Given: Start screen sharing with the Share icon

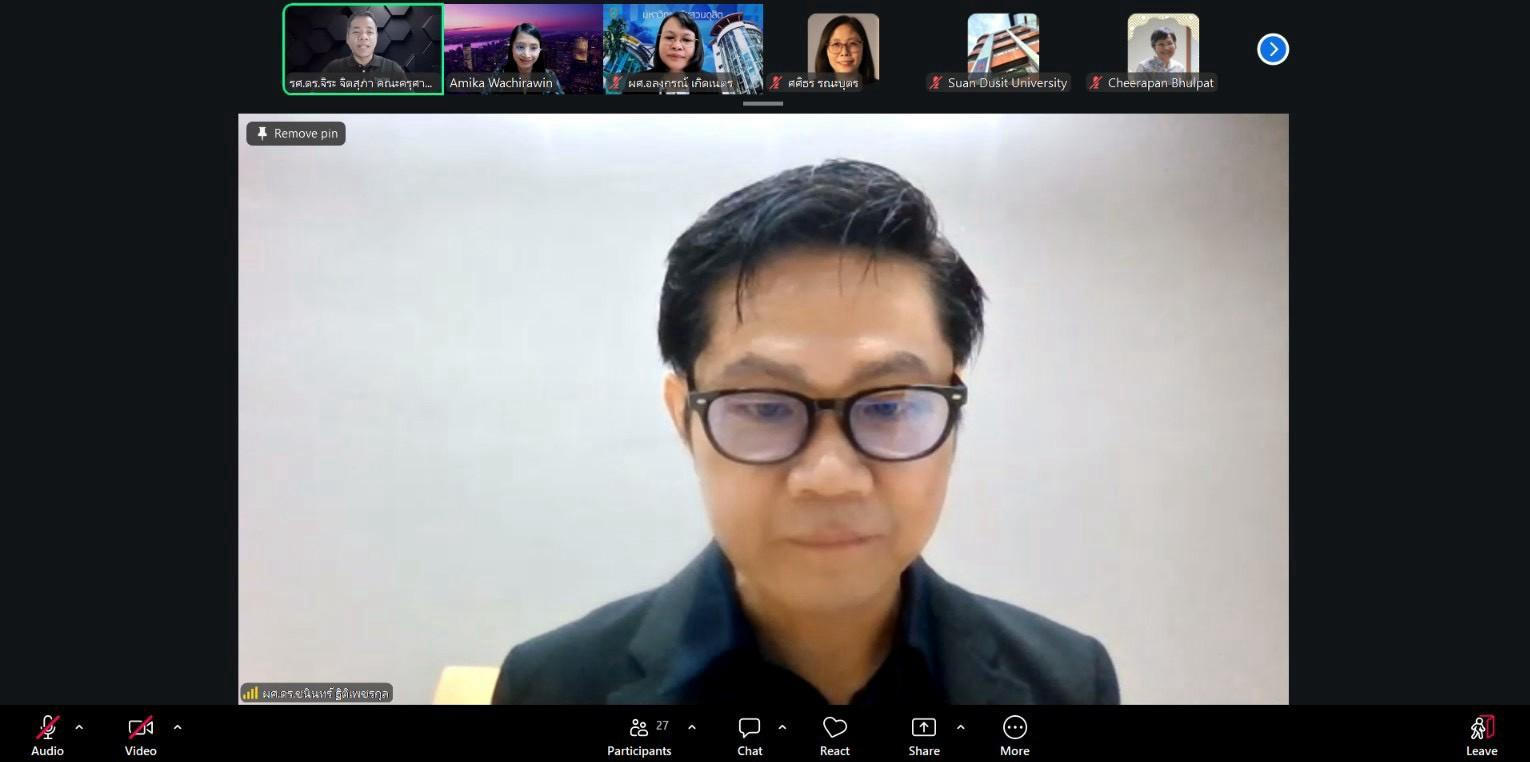Looking at the screenshot, I should tap(923, 727).
